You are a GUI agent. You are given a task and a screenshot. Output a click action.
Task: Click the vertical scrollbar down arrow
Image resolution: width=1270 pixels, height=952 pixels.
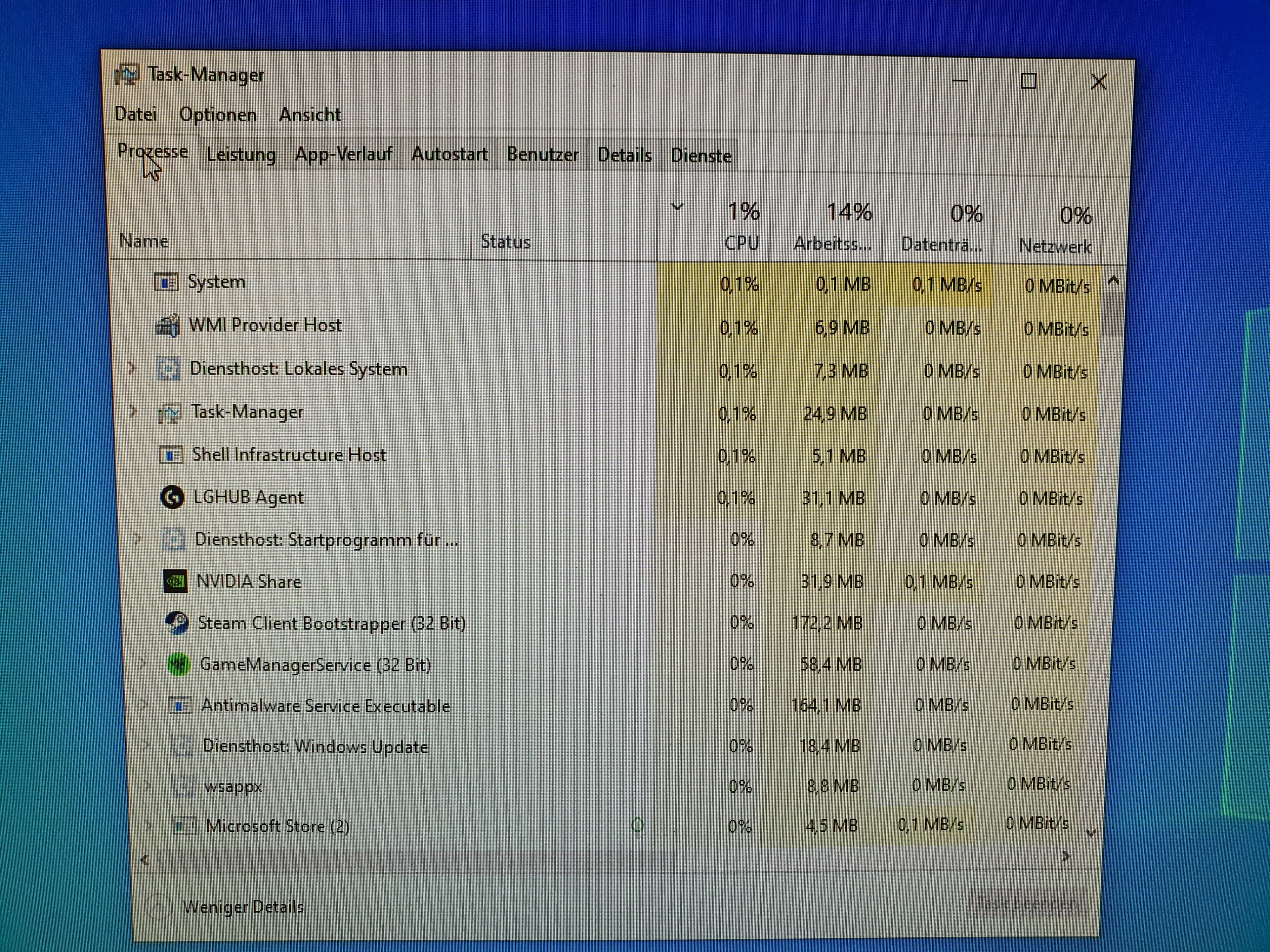1091,833
